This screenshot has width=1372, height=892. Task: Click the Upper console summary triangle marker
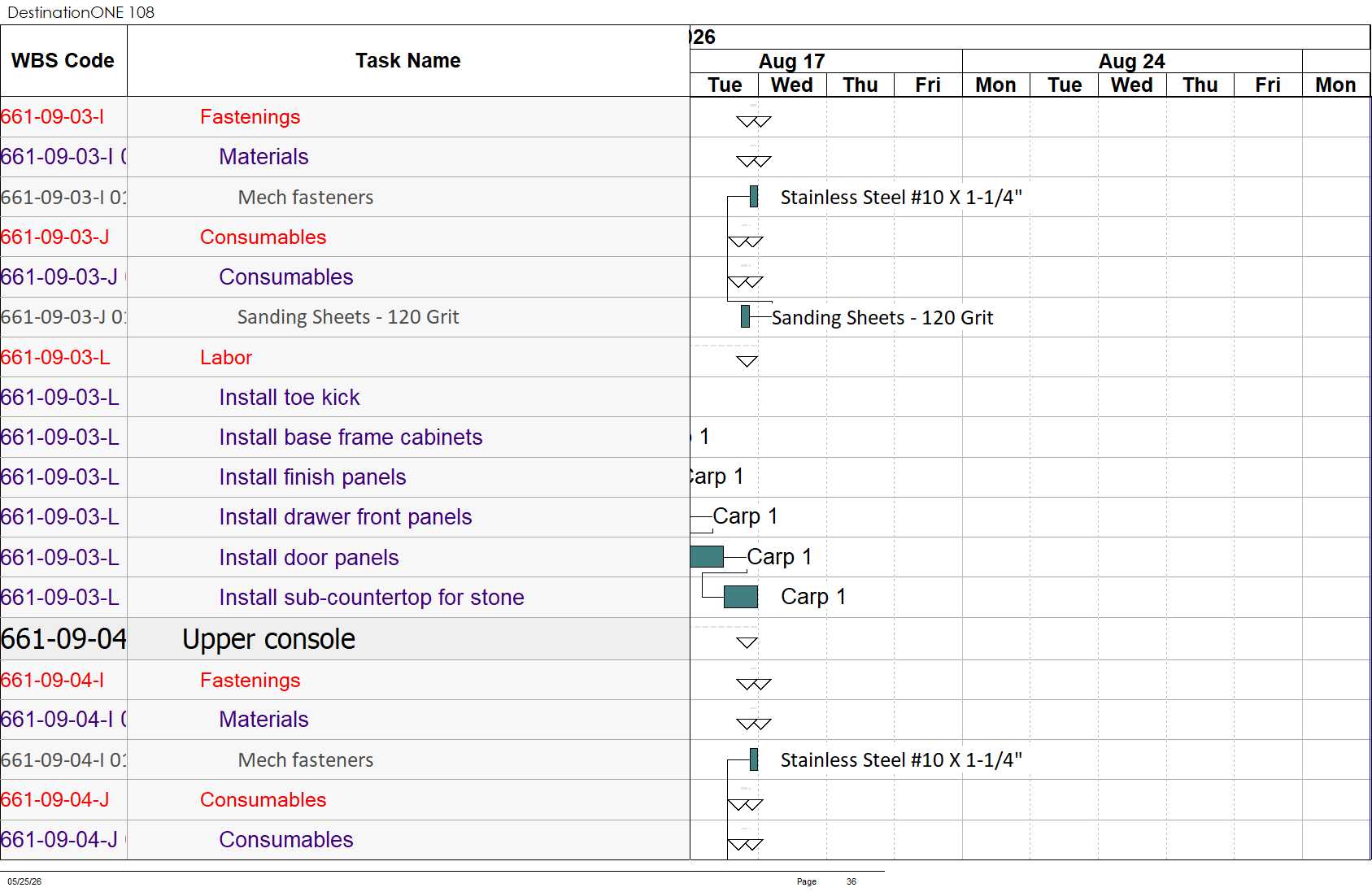click(x=747, y=642)
